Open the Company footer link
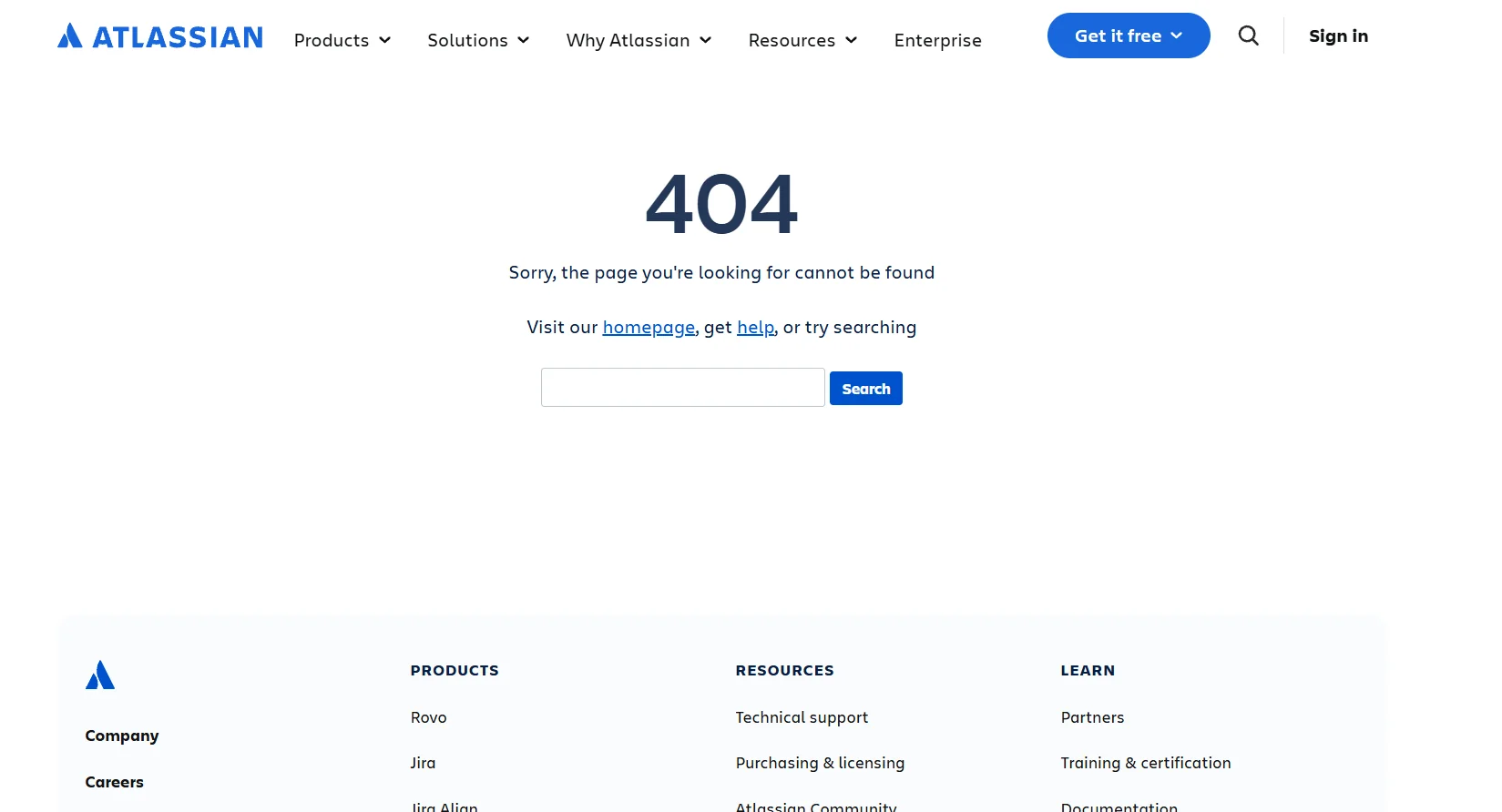This screenshot has height=812, width=1502. pyautogui.click(x=122, y=736)
